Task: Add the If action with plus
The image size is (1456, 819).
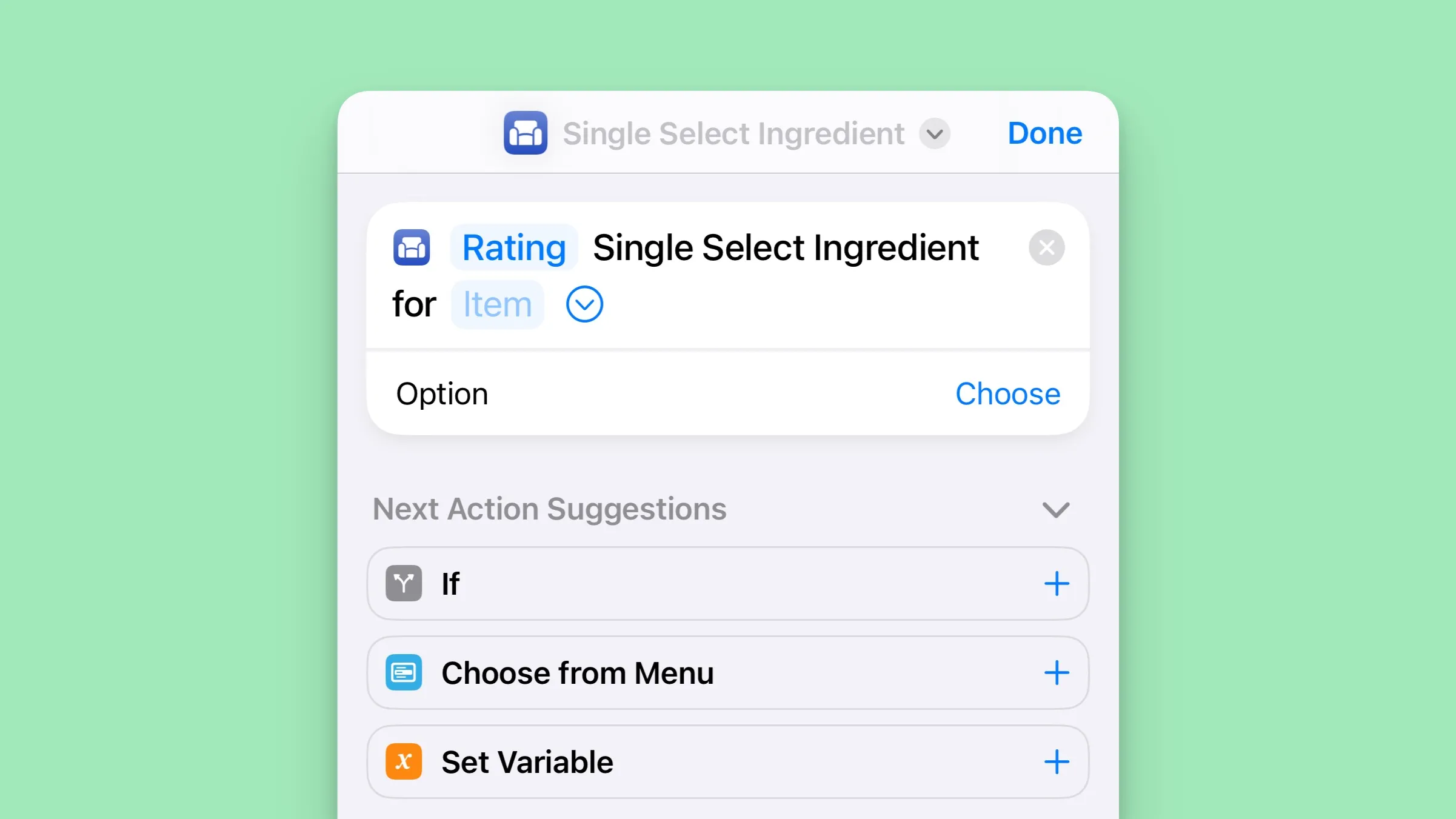Action: pyautogui.click(x=1056, y=584)
